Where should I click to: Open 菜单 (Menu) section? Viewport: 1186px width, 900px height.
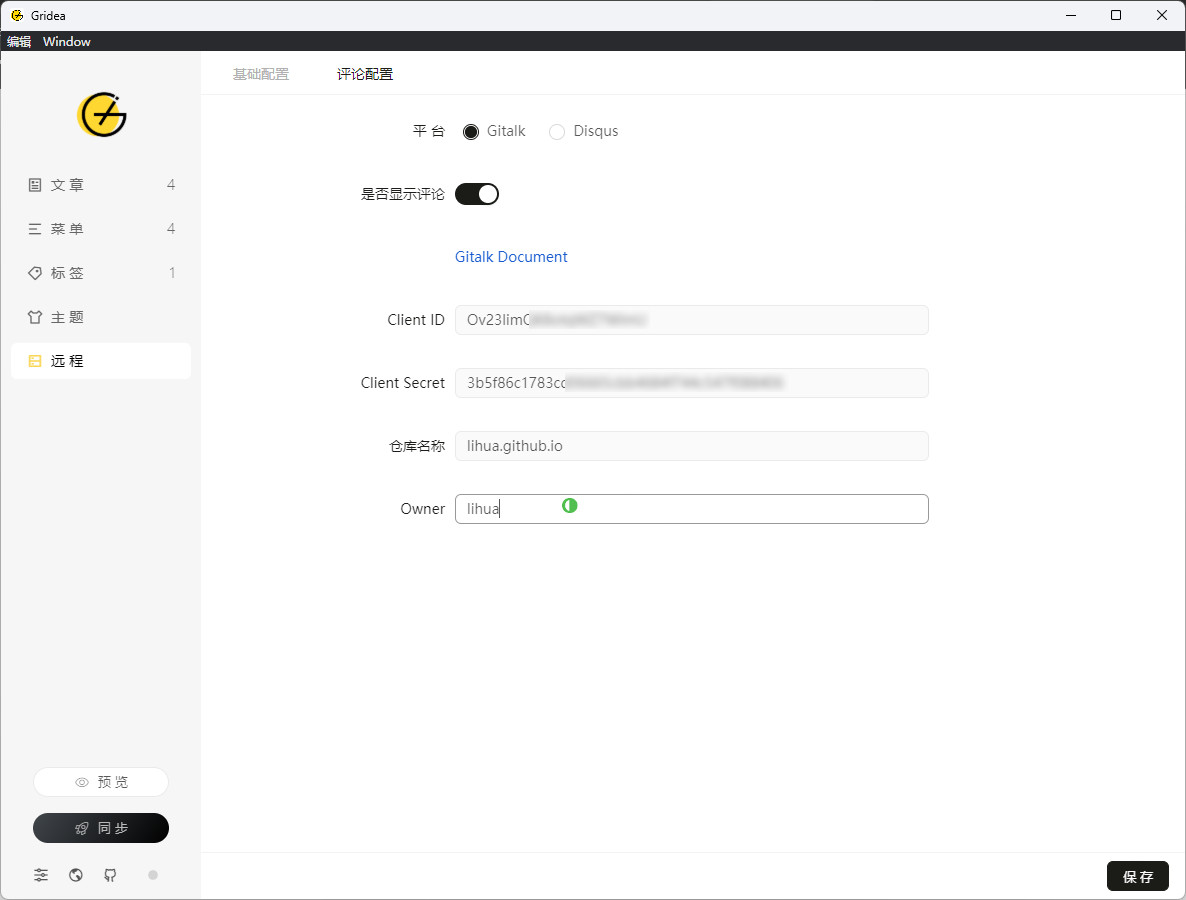tap(100, 229)
